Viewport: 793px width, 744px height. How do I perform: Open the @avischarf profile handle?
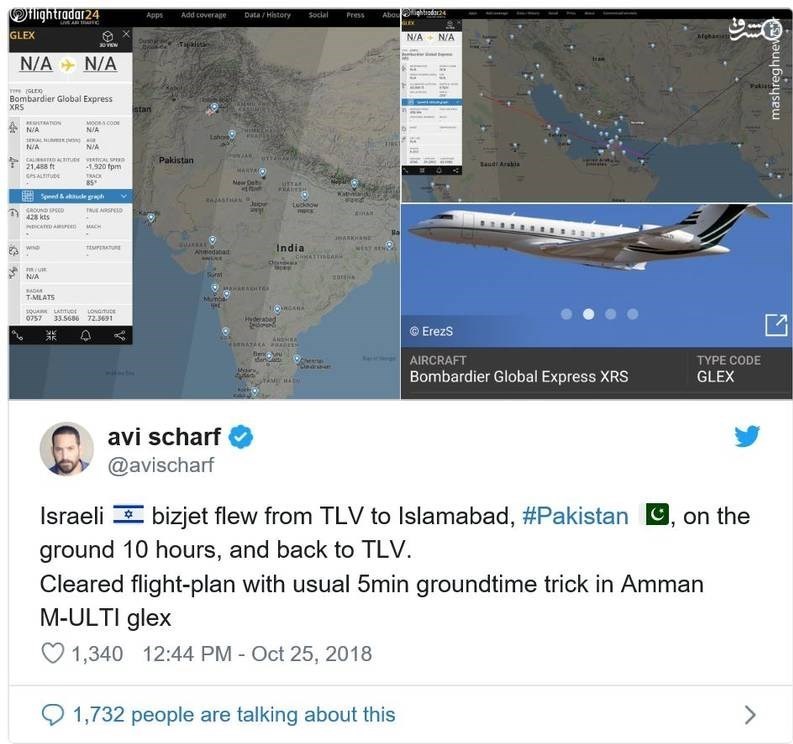161,465
